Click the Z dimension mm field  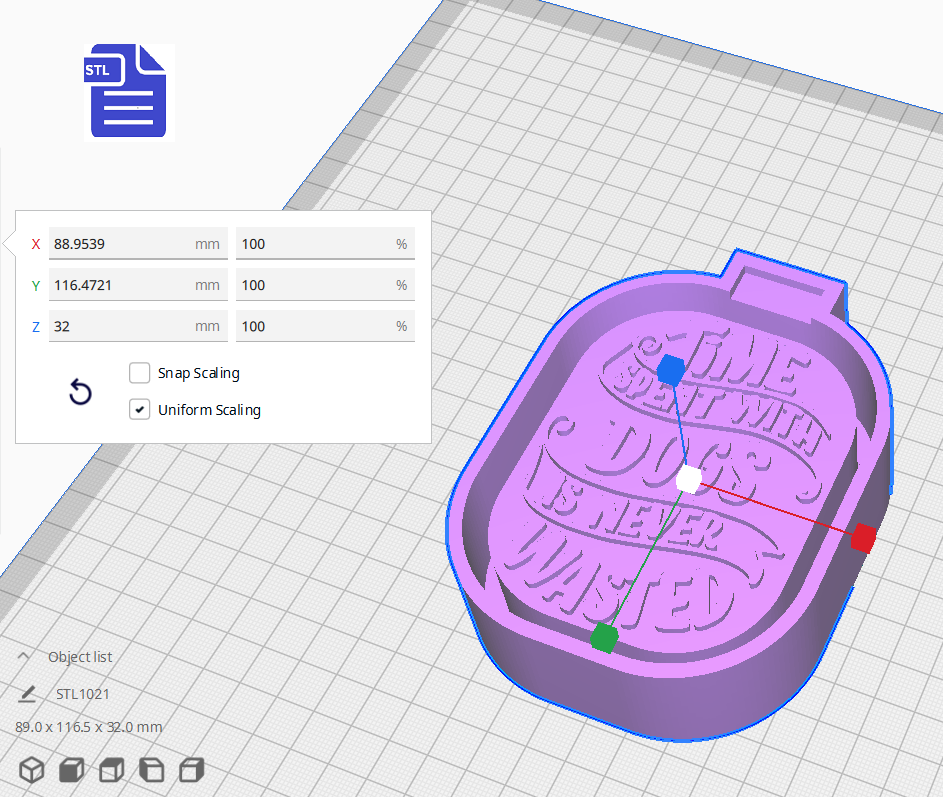point(137,325)
